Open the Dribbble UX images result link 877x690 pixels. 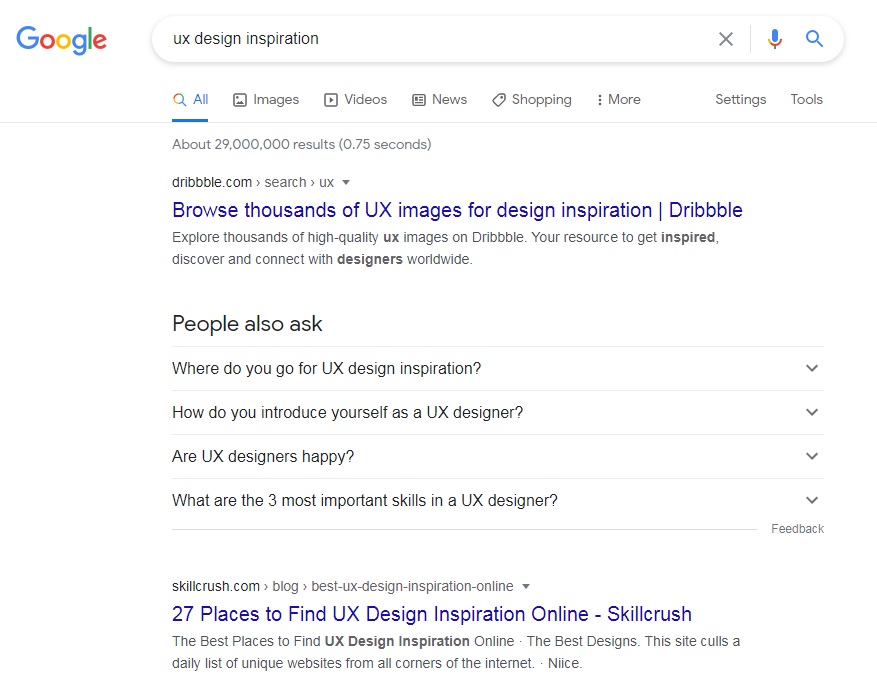[457, 210]
